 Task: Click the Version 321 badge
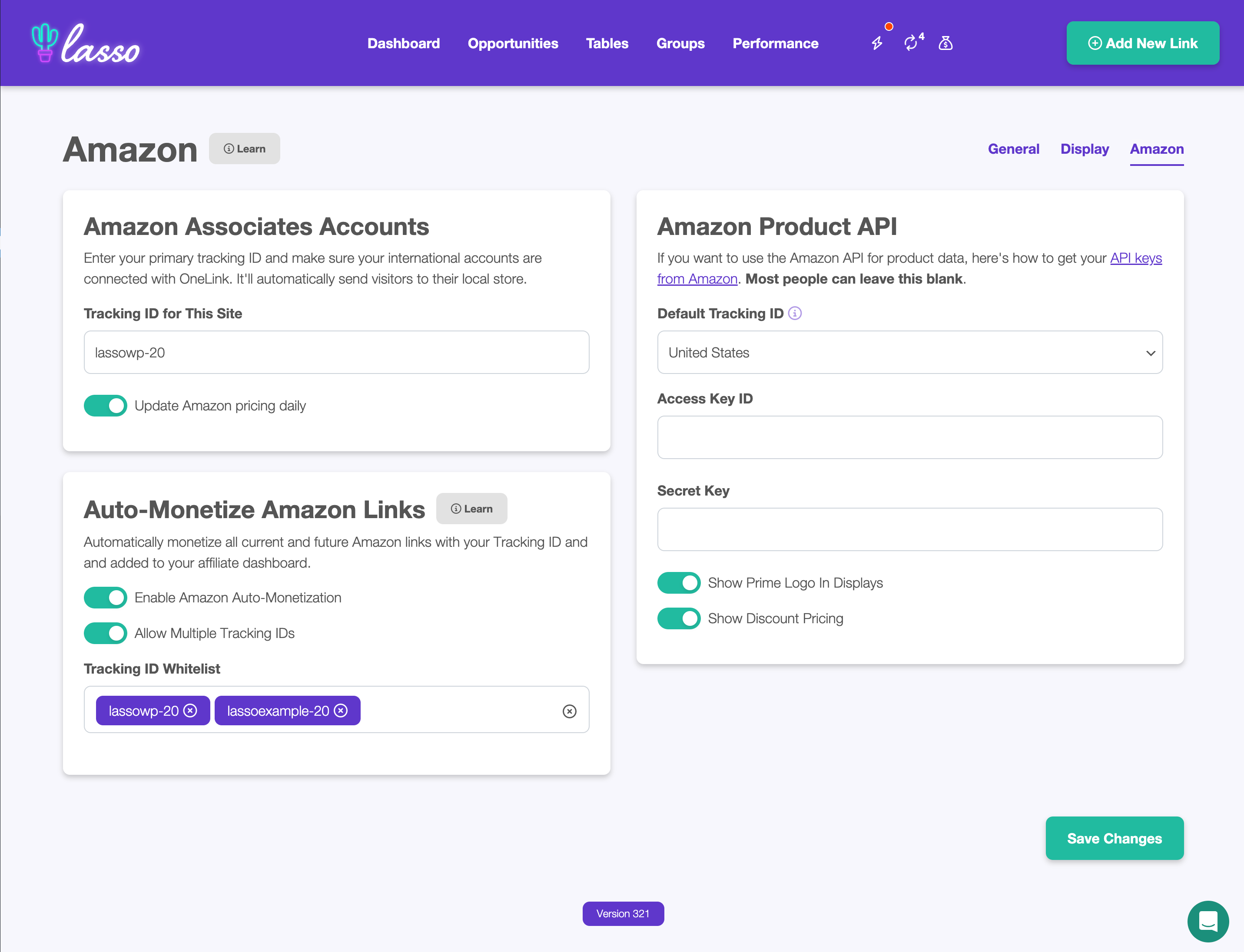623,913
